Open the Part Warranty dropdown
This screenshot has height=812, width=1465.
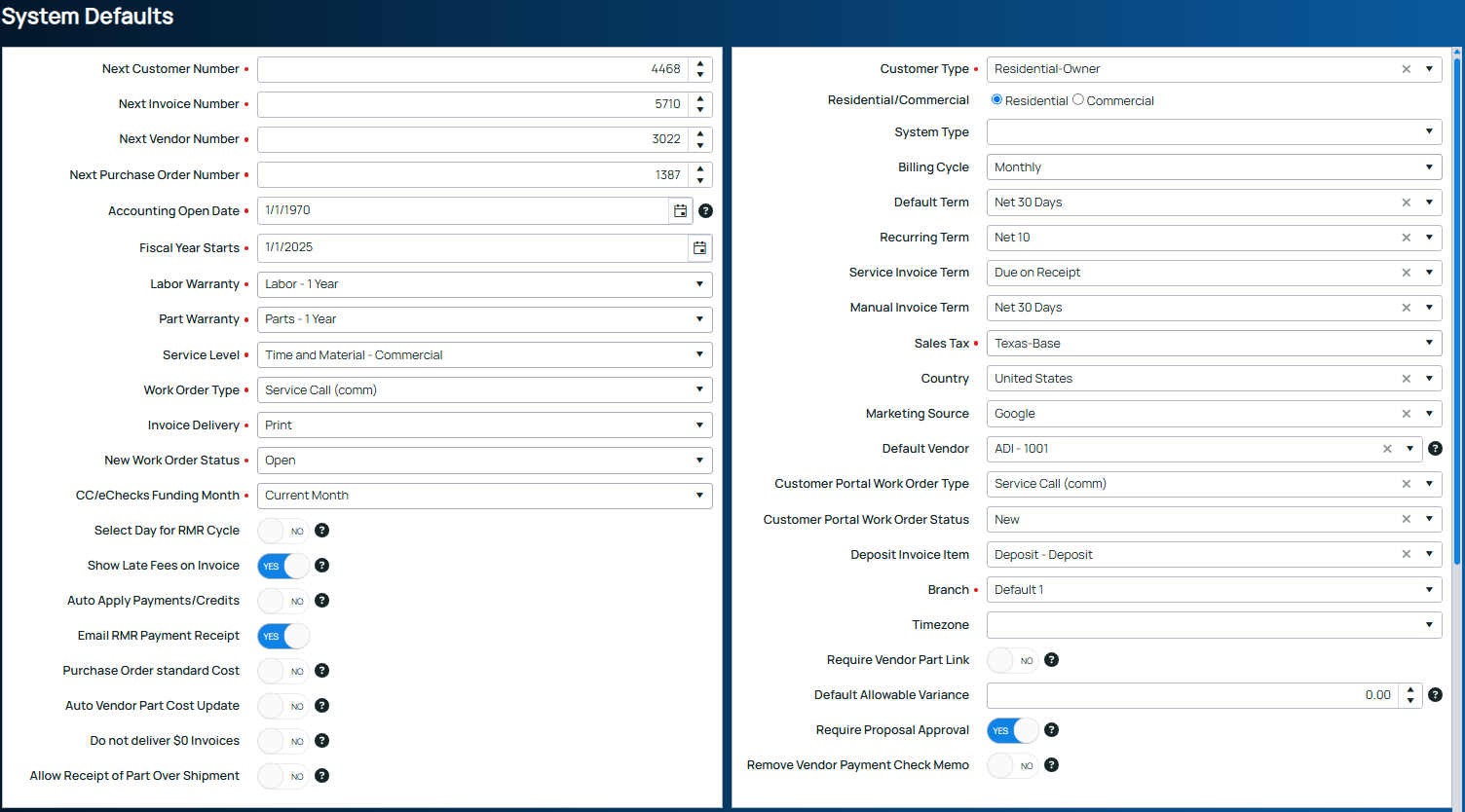point(699,319)
